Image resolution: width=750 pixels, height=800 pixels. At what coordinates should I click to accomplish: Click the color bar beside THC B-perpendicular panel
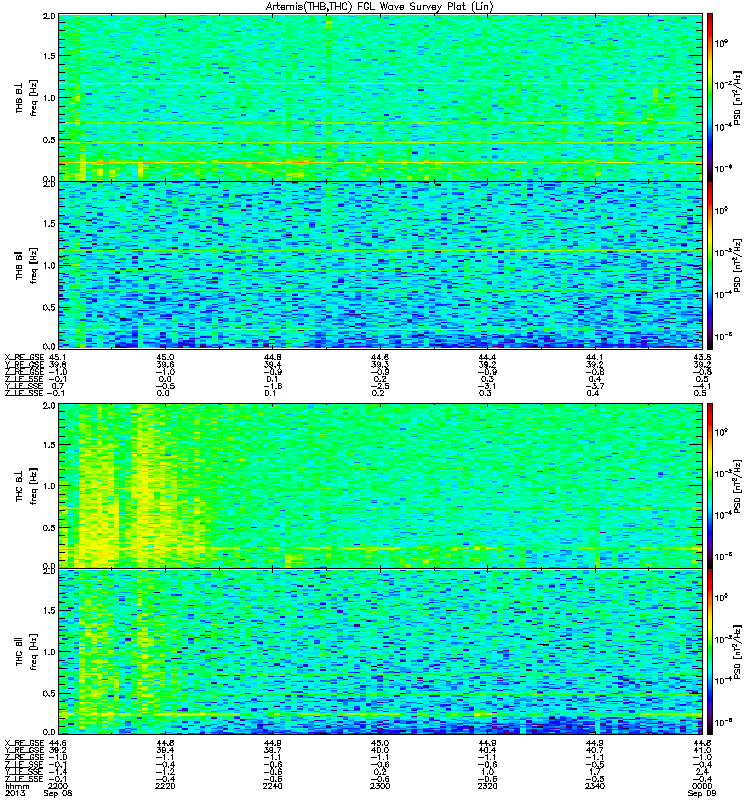(710, 486)
